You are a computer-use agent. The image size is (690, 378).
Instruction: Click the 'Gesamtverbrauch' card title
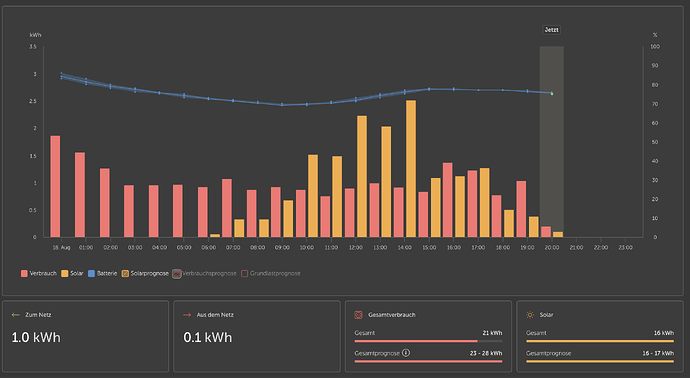[392, 315]
